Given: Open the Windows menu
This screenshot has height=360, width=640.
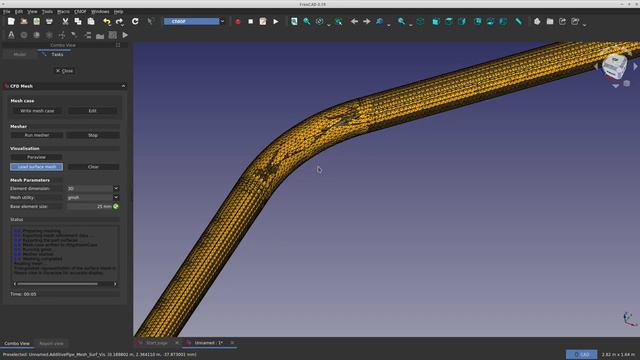Looking at the screenshot, I should tap(100, 11).
